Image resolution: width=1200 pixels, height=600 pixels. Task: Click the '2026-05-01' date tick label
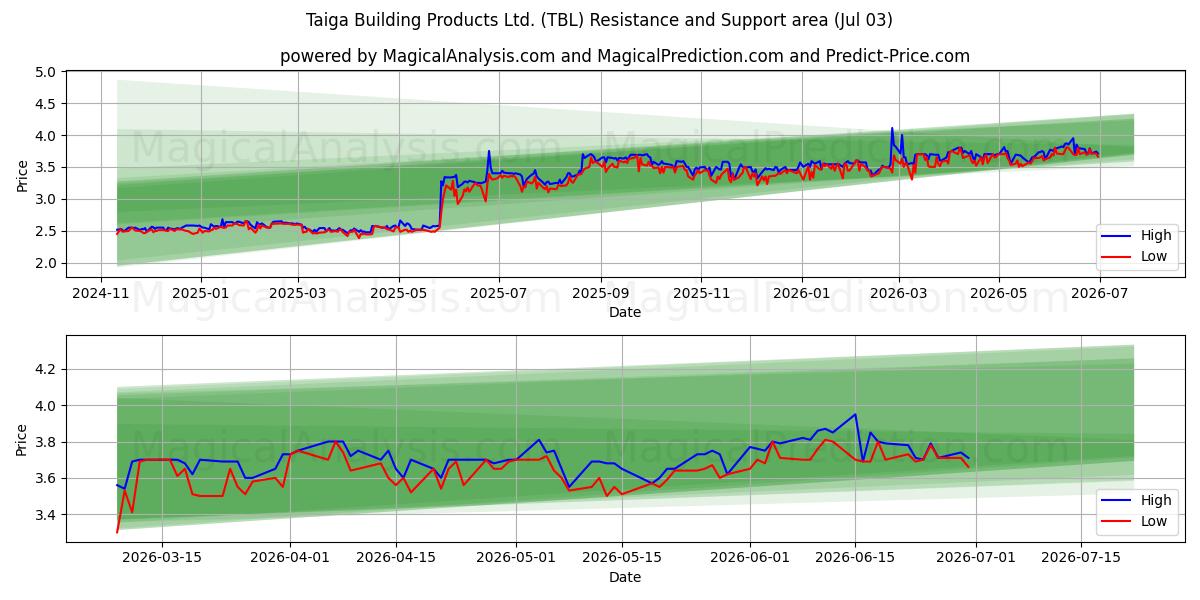tap(517, 557)
